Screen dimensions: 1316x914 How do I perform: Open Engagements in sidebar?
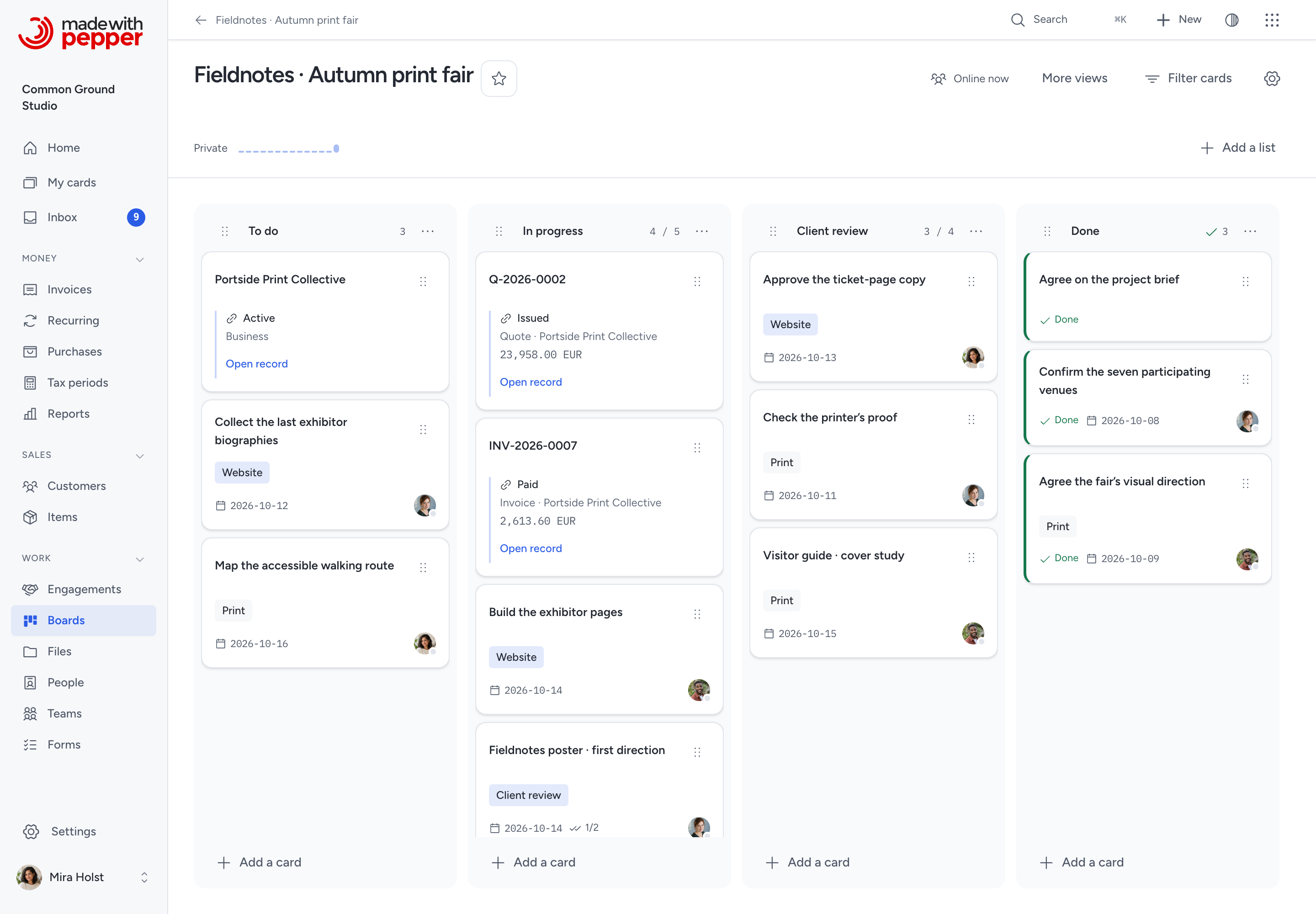pos(84,589)
